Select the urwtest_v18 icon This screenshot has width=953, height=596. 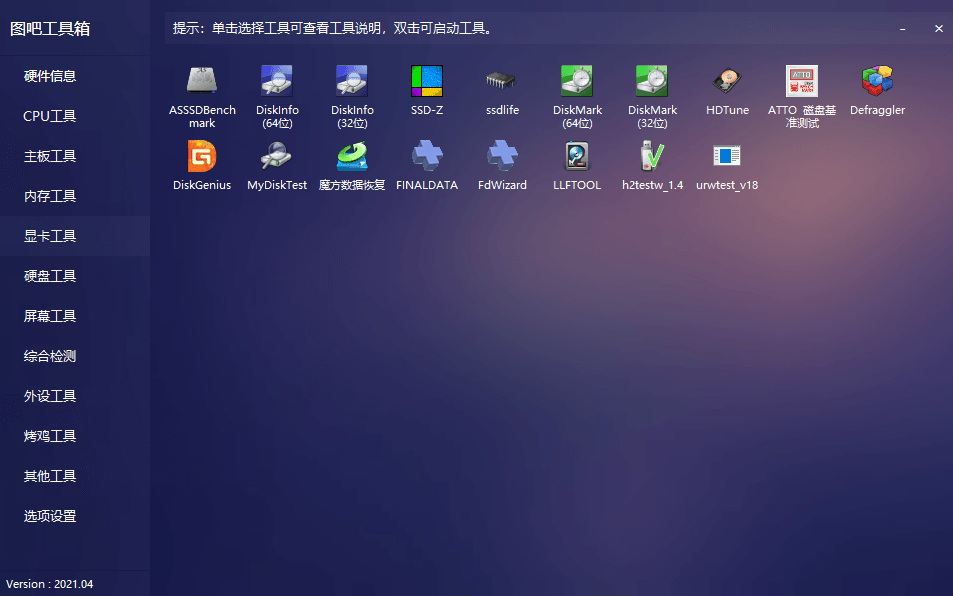pos(727,156)
